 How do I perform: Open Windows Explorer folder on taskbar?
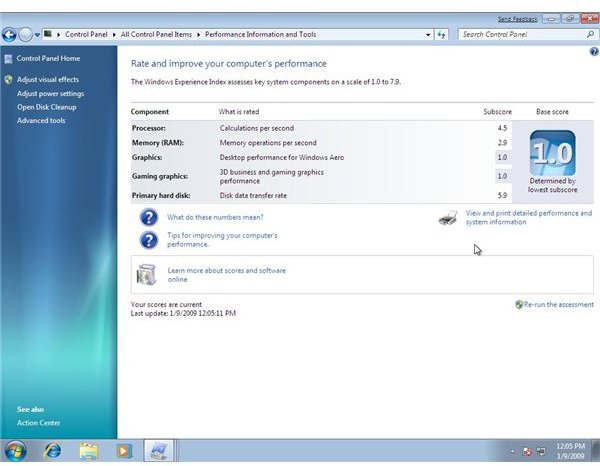coord(89,451)
